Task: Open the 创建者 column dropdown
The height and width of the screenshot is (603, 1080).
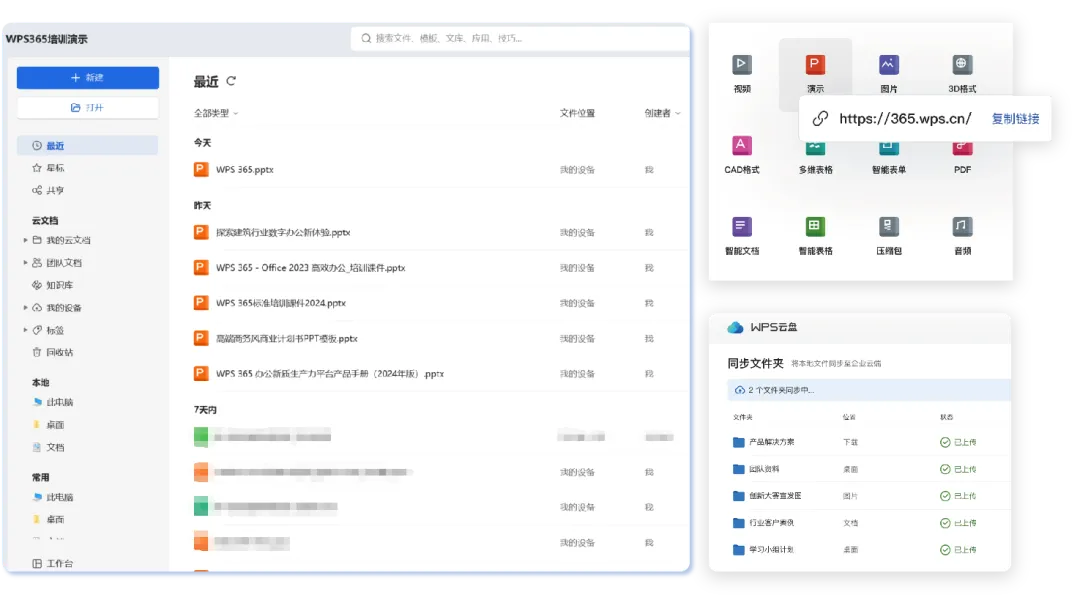Action: pyautogui.click(x=662, y=113)
